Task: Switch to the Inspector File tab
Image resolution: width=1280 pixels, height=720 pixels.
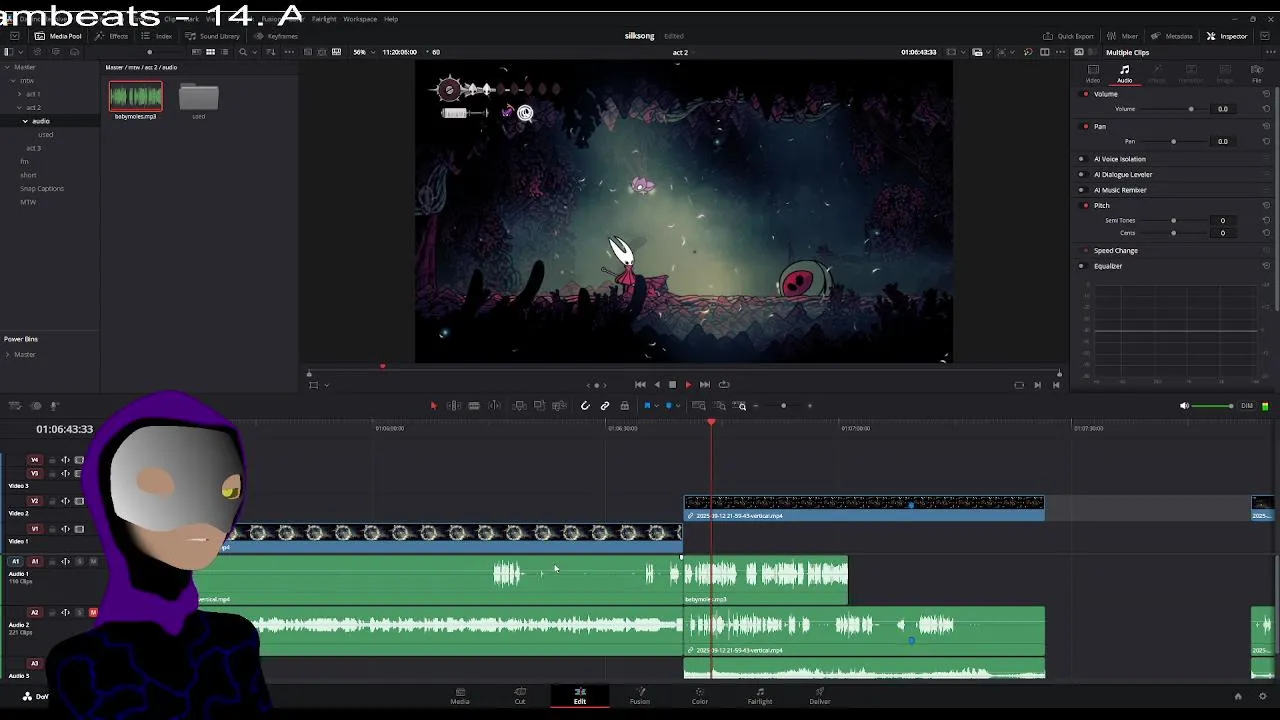Action: pyautogui.click(x=1257, y=73)
